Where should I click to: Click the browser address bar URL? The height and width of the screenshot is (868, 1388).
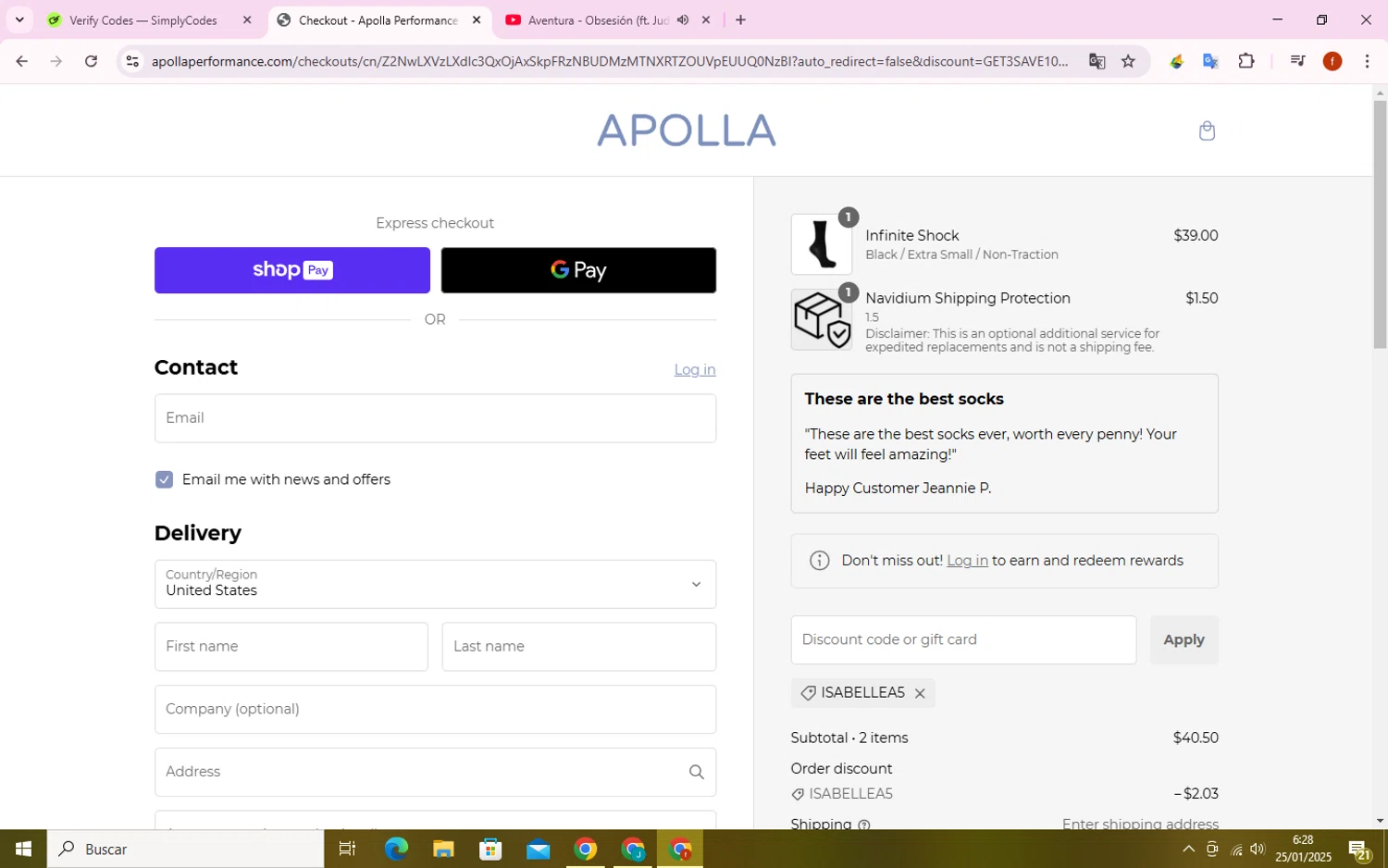(610, 61)
